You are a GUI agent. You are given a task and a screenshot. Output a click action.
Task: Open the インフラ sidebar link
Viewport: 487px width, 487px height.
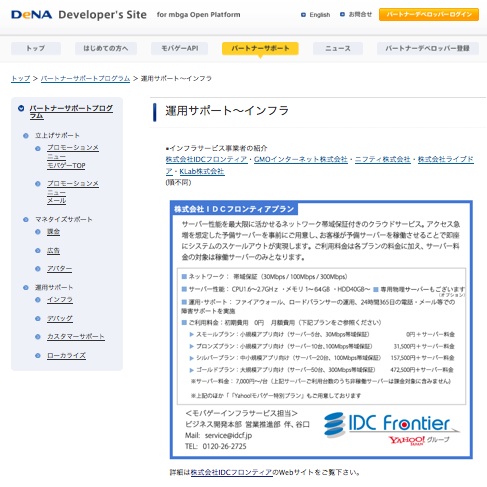click(x=60, y=300)
